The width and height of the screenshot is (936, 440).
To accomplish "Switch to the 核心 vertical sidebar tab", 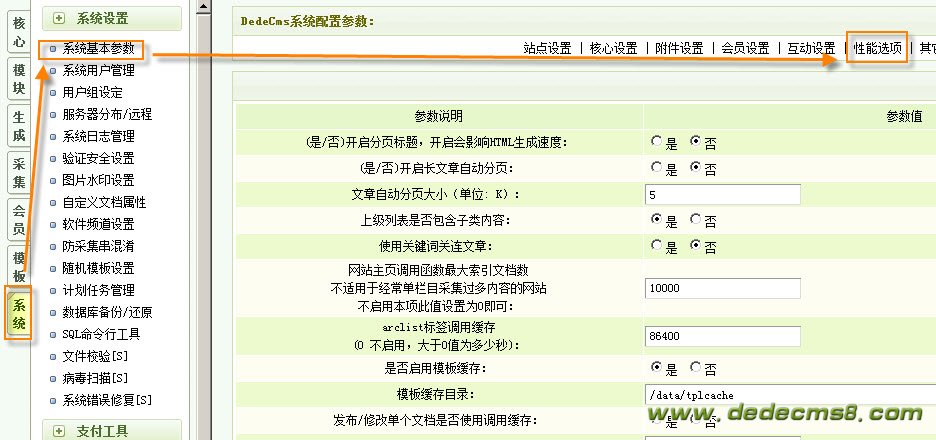I will tap(19, 30).
